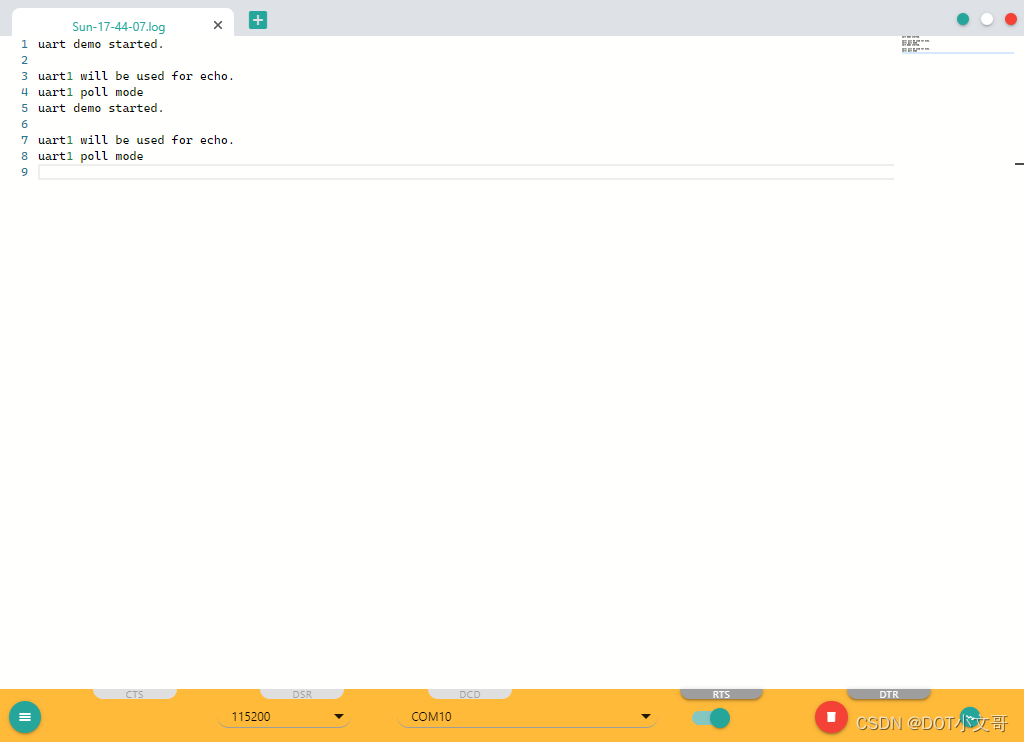The width and height of the screenshot is (1024, 742).
Task: Click the DCD signal indicator
Action: pyautogui.click(x=470, y=694)
